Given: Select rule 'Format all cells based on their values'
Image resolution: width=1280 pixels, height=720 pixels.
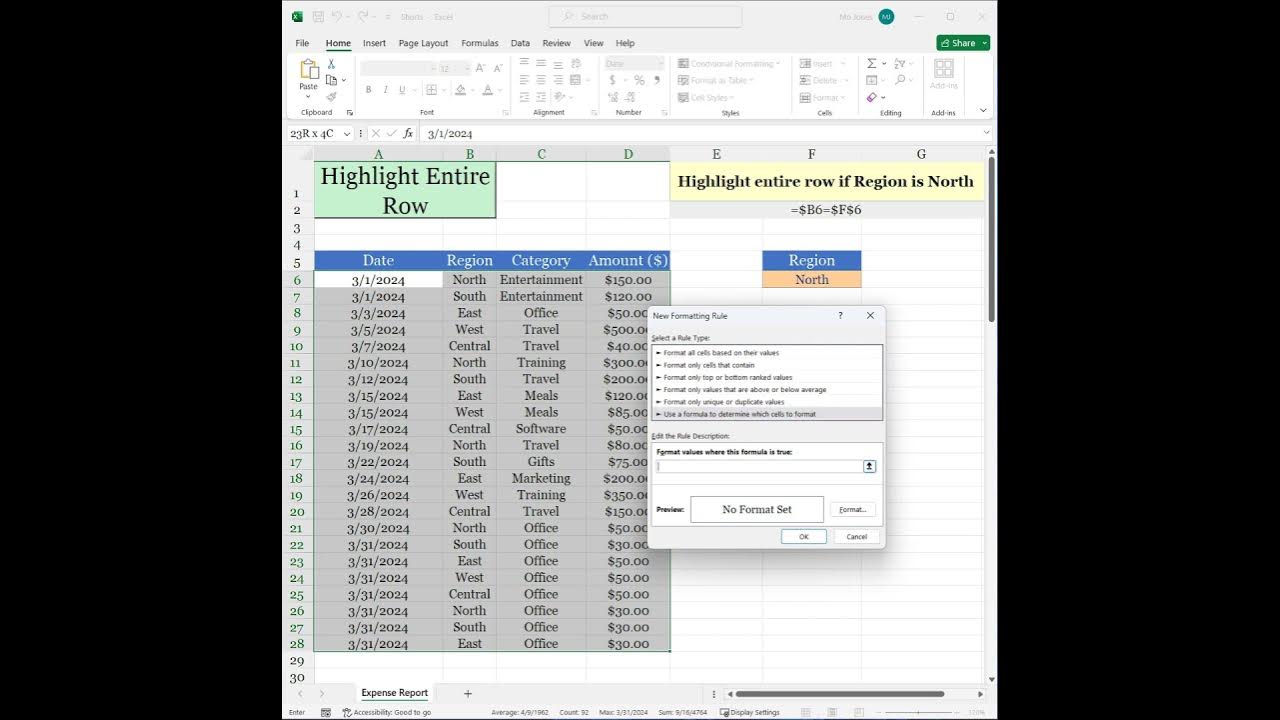Looking at the screenshot, I should point(768,353).
